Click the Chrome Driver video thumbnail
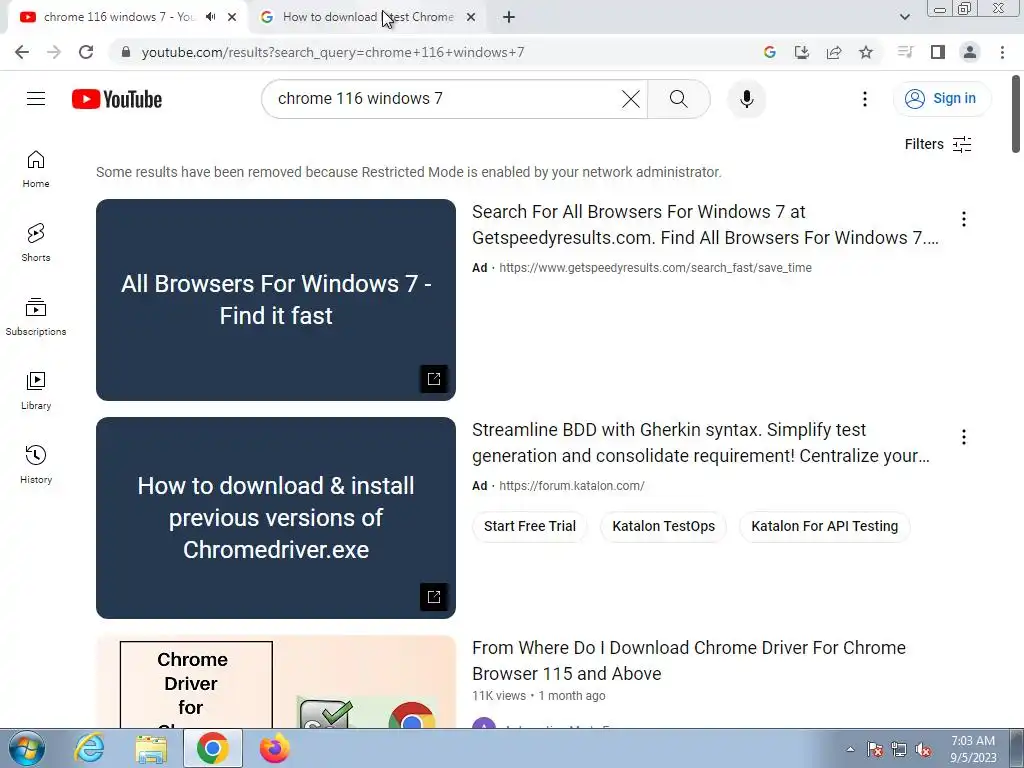1024x768 pixels. click(276, 682)
